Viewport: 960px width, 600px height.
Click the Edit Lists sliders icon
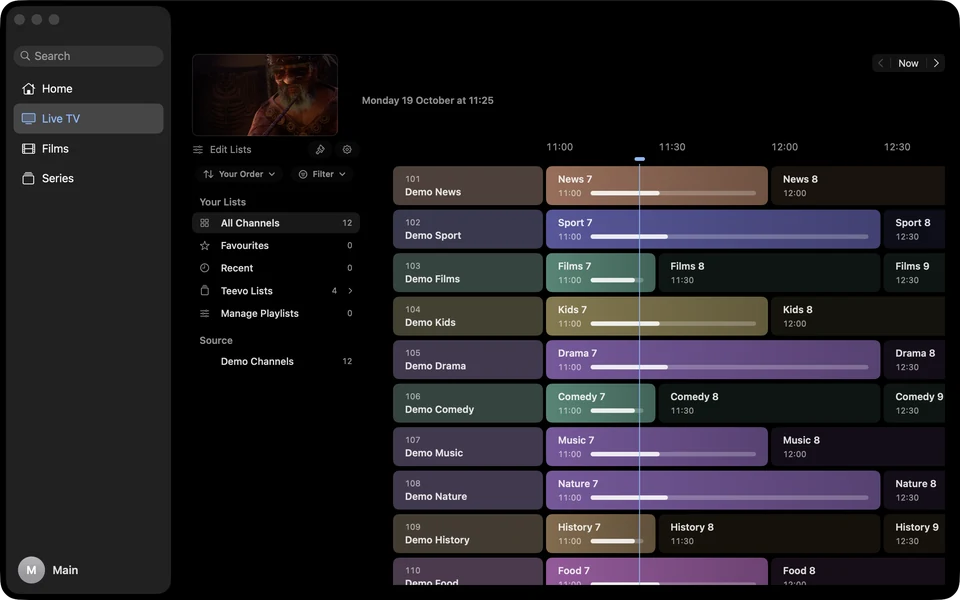[198, 149]
